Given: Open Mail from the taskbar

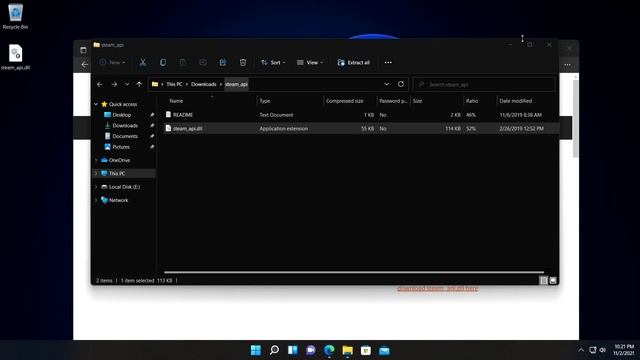Looking at the screenshot, I should [384, 350].
